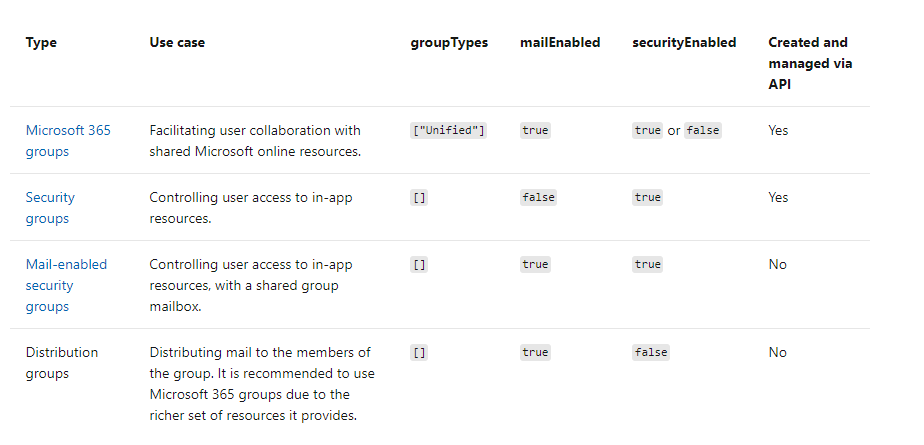Click the true mailEnabled value for Microsoft 365 groups
The height and width of the screenshot is (445, 924).
(x=535, y=130)
